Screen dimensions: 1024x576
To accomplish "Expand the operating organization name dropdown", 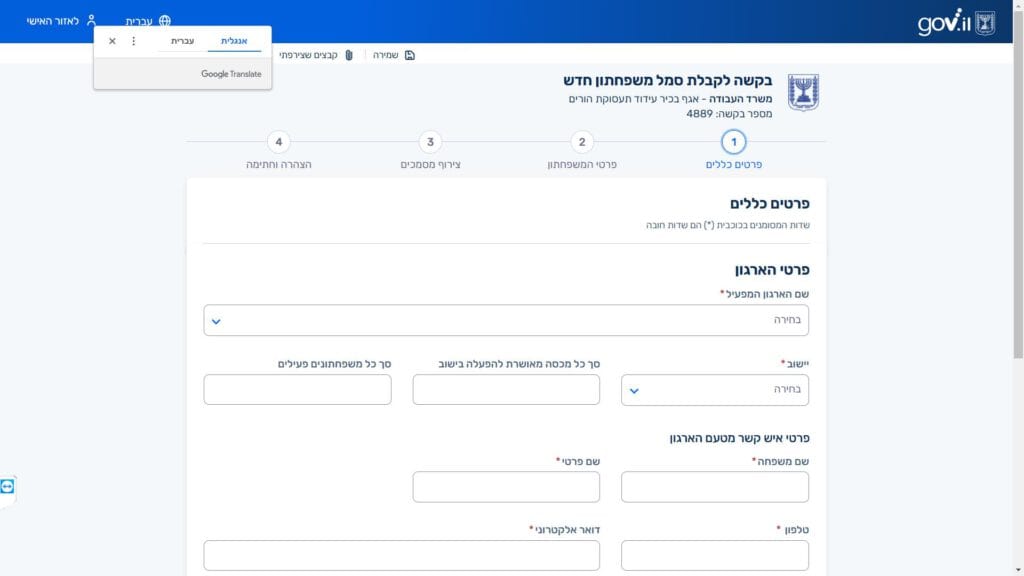I will coord(506,321).
